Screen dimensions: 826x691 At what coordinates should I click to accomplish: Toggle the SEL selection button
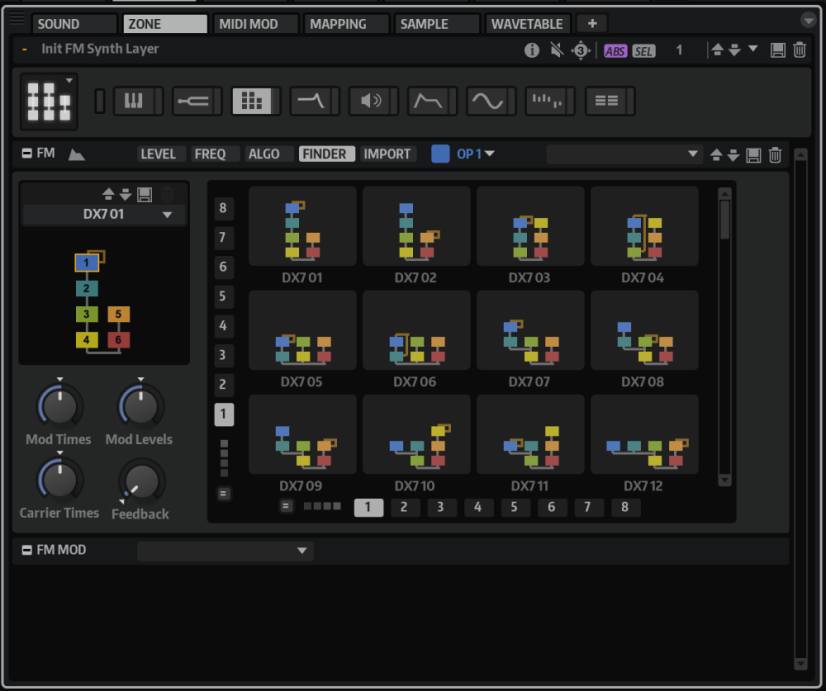coord(644,50)
